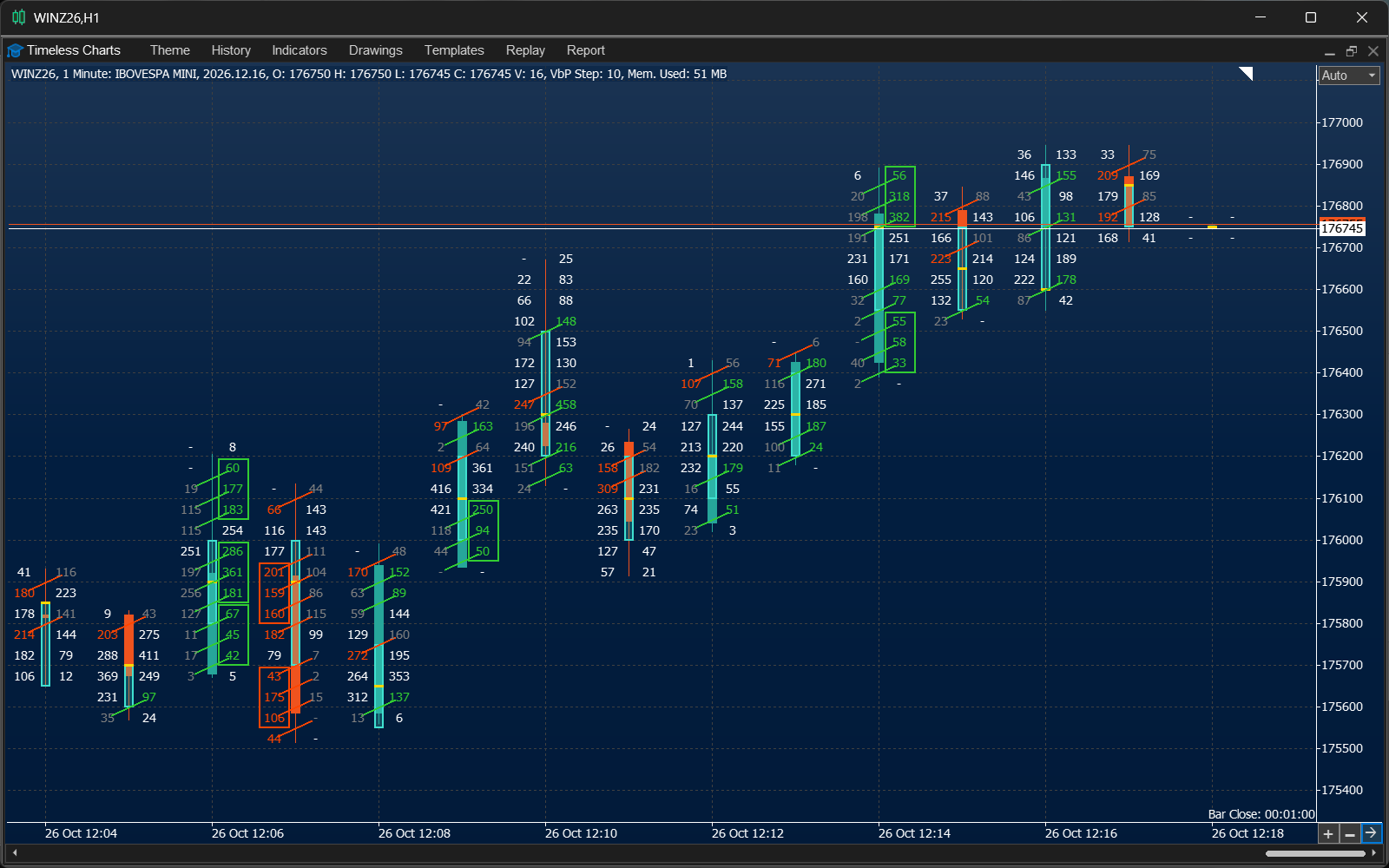Open the Indicators menu
Viewport: 1389px width, 868px height.
tap(300, 50)
